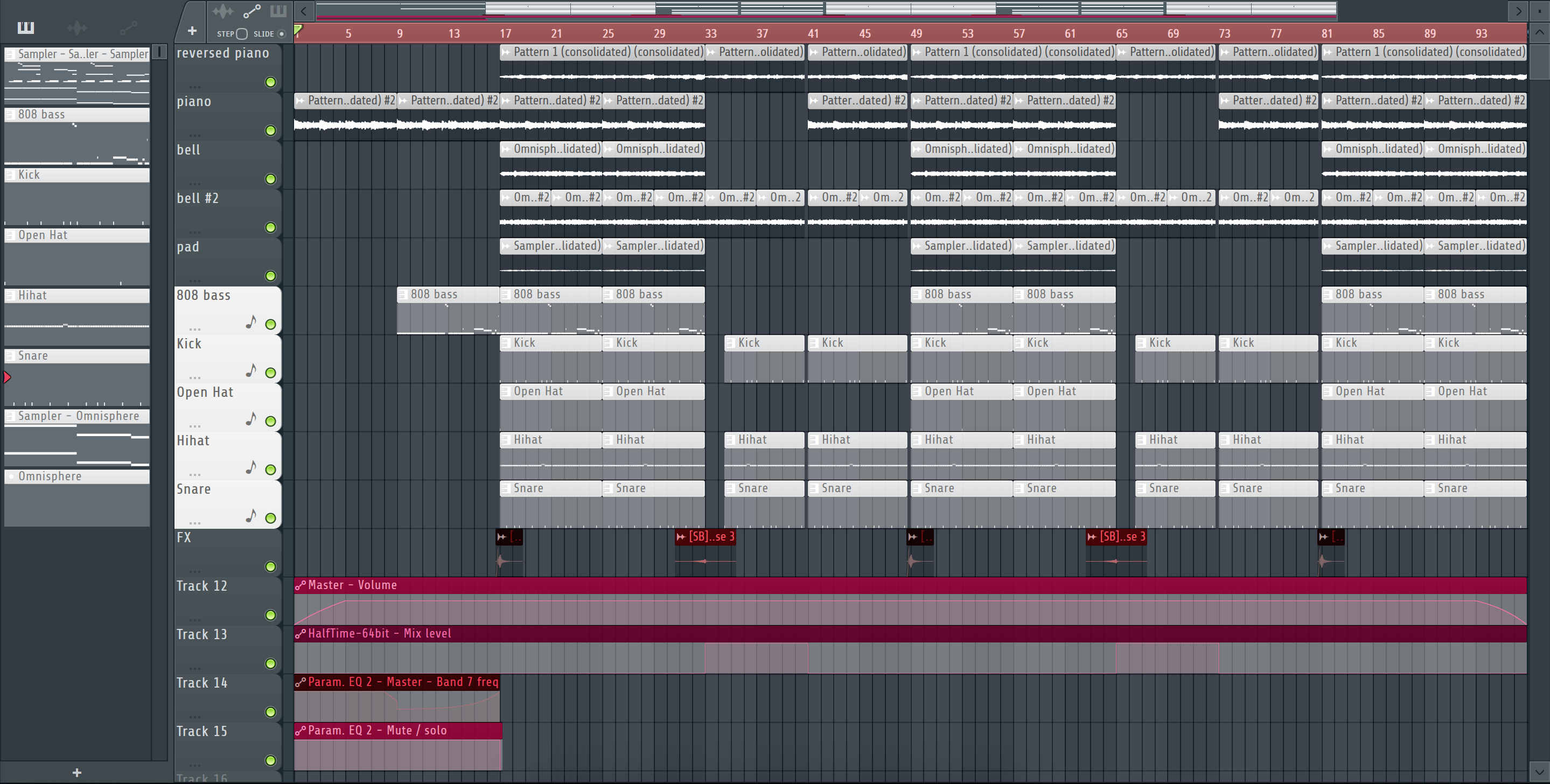The width and height of the screenshot is (1550, 784).
Task: Open clip menu of first piano track clip
Action: click(x=301, y=101)
